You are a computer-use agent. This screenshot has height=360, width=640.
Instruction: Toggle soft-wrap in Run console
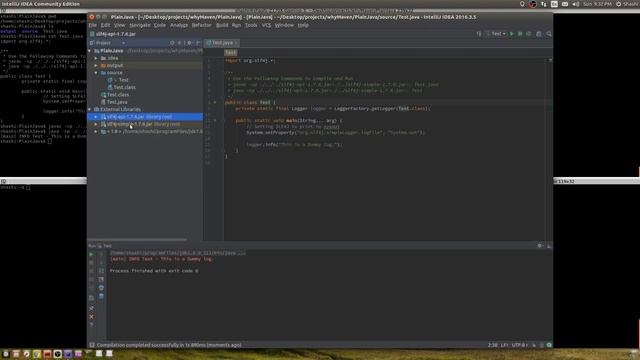[101, 271]
